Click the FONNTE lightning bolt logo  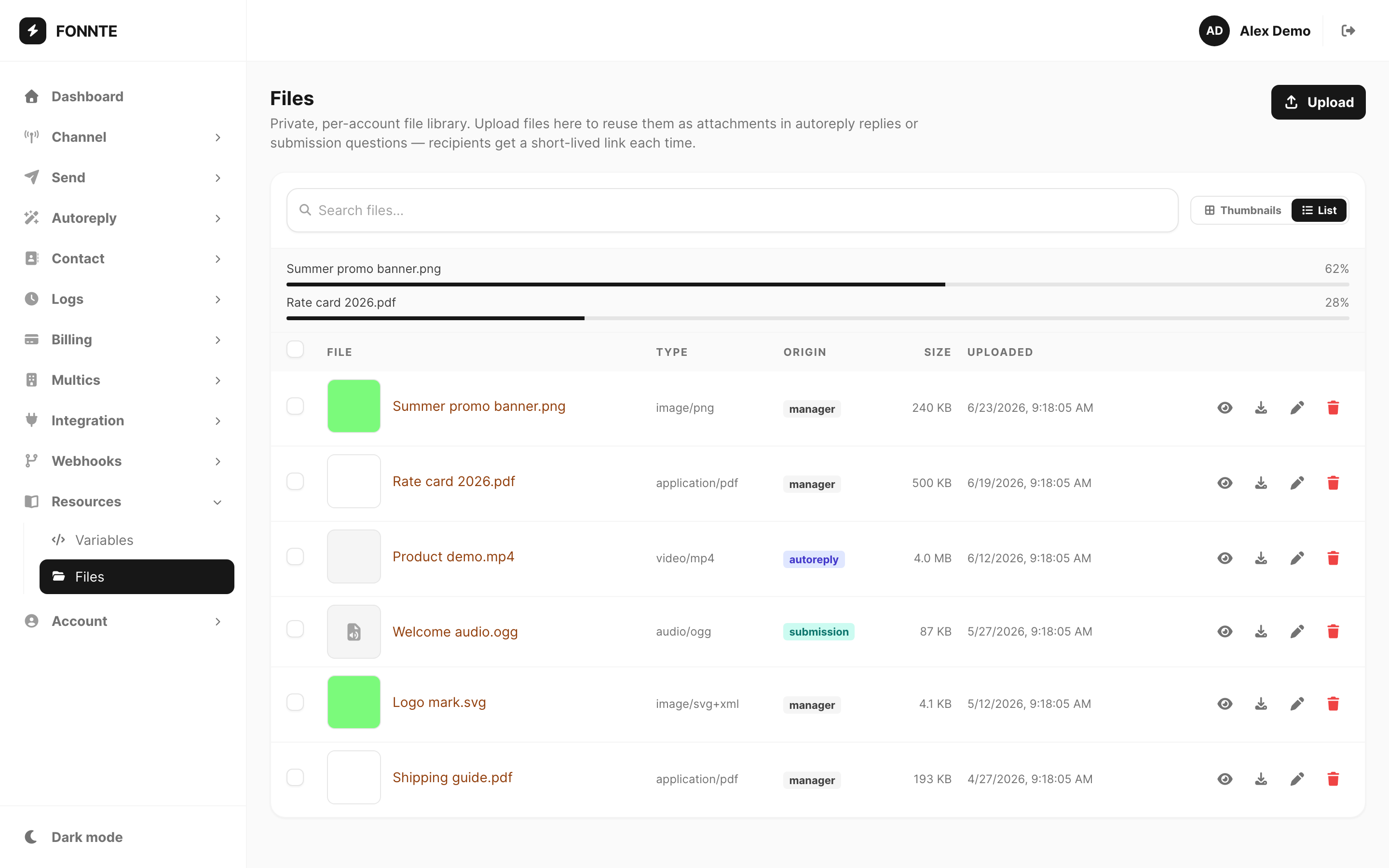pos(33,31)
